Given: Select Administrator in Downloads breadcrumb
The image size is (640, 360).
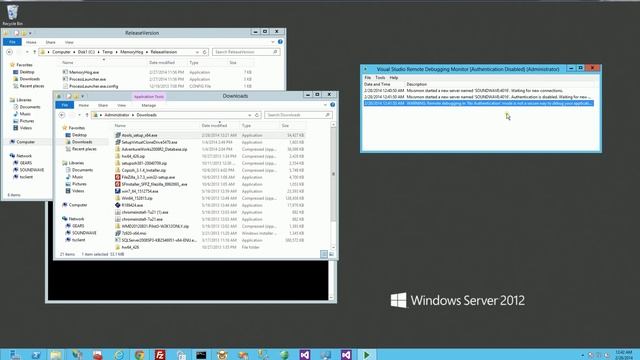Looking at the screenshot, I should [117, 115].
